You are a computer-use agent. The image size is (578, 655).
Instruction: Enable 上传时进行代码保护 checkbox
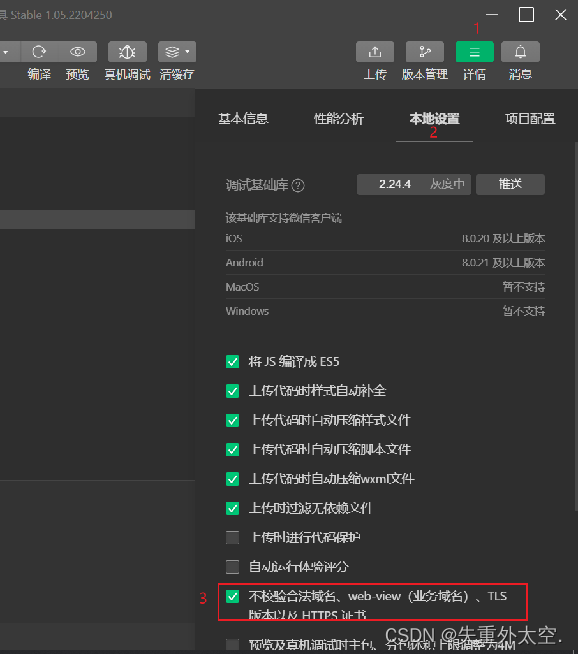(x=233, y=538)
